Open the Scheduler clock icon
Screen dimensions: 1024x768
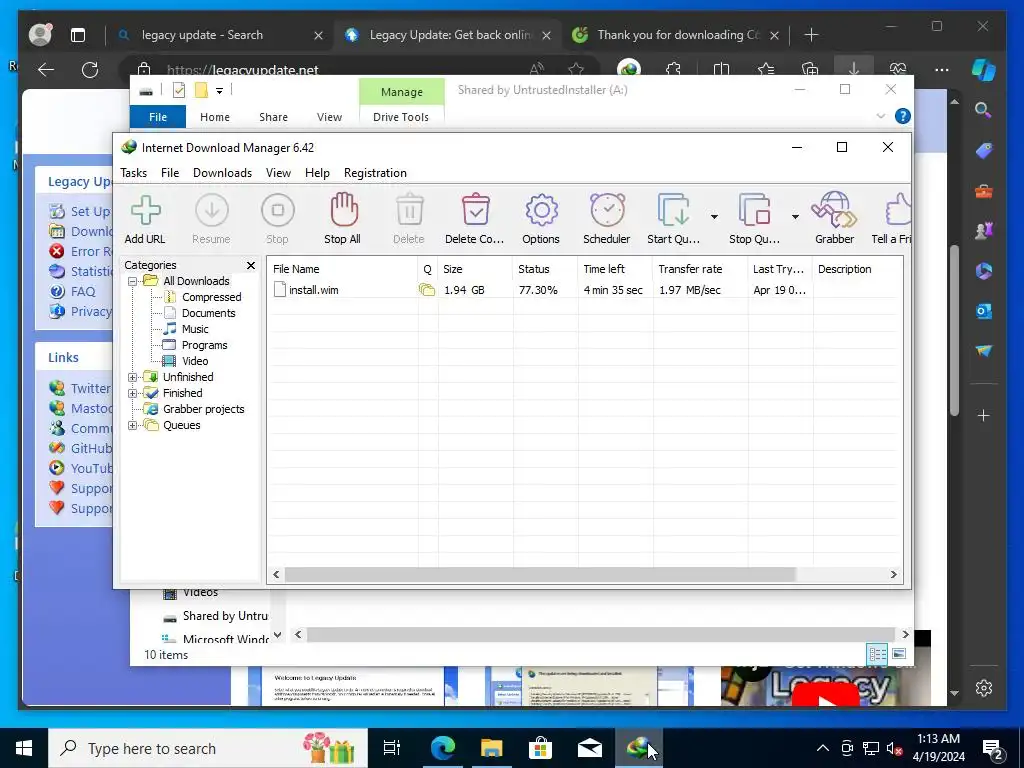click(607, 210)
